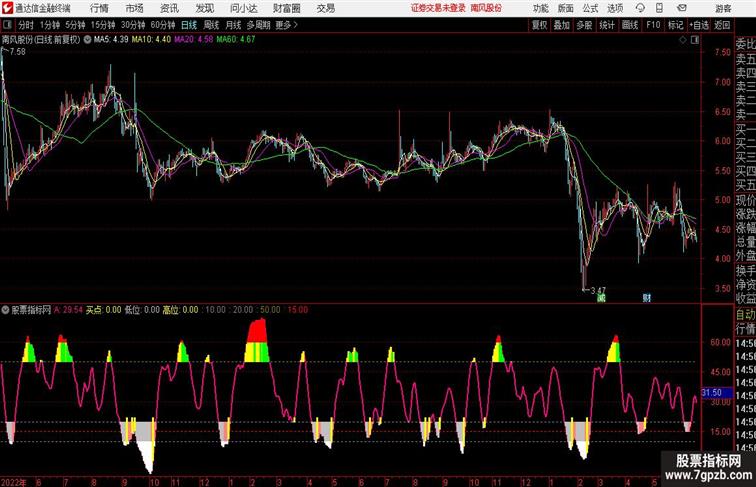756x487 pixels.
Task: Click the 游客 user account label
Action: 723,8
